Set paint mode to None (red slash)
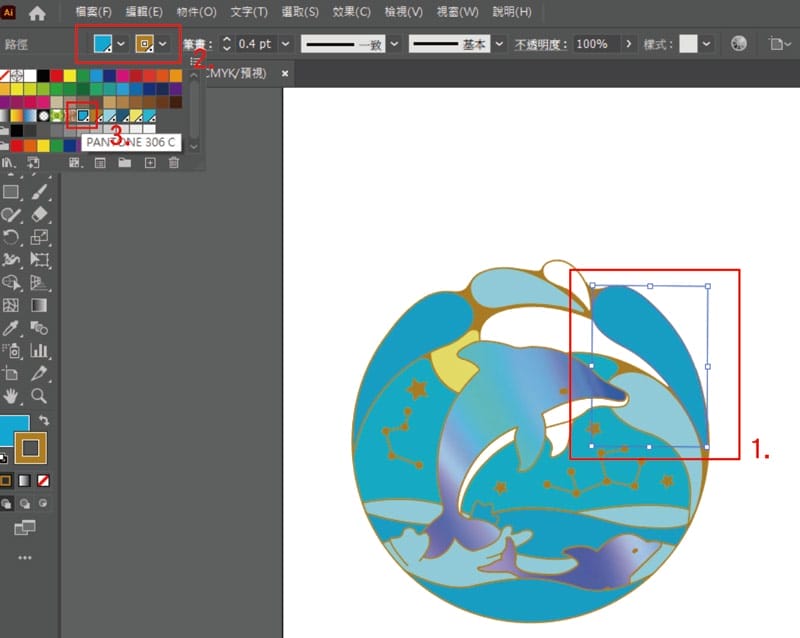This screenshot has width=800, height=638. click(x=44, y=480)
